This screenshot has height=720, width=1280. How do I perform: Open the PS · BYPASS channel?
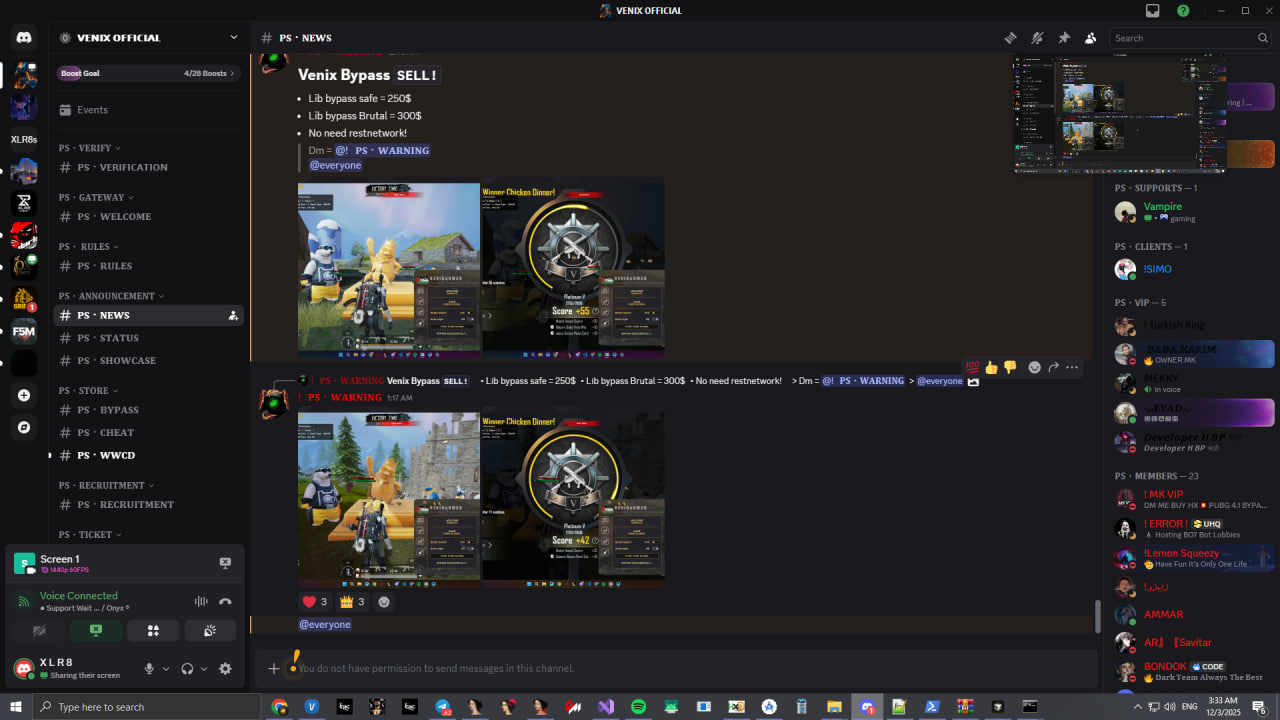pyautogui.click(x=148, y=410)
